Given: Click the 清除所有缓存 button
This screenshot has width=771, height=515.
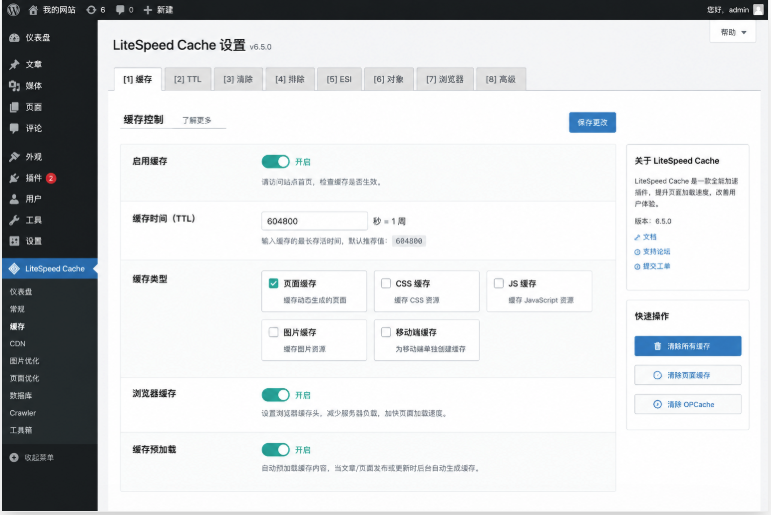Looking at the screenshot, I should click(688, 346).
